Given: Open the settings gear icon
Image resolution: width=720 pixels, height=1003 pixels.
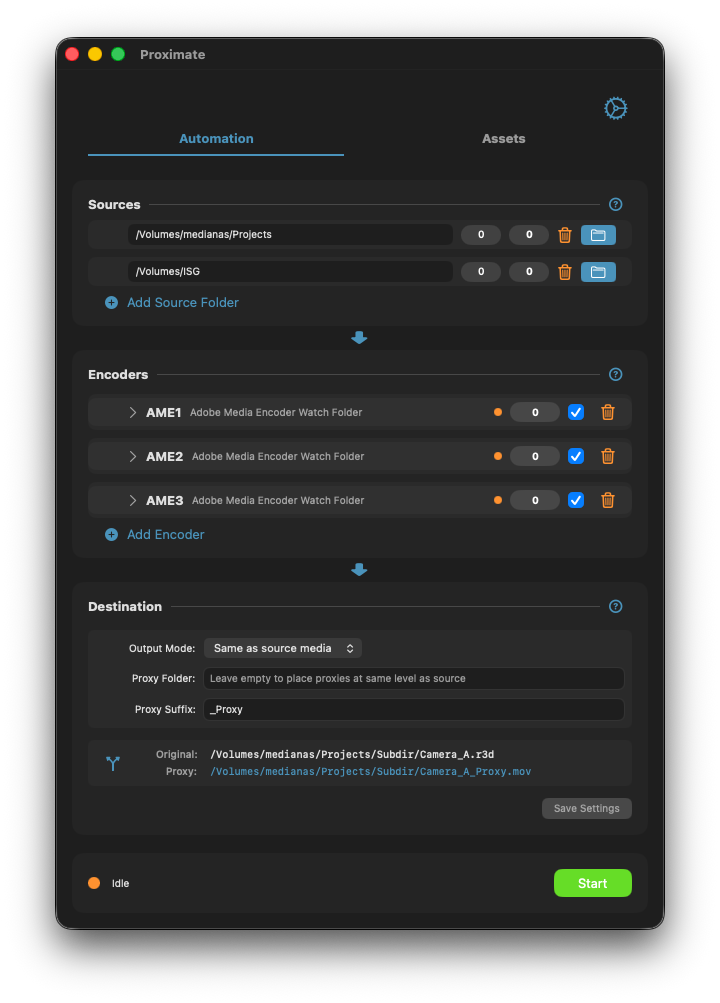Looking at the screenshot, I should (615, 107).
